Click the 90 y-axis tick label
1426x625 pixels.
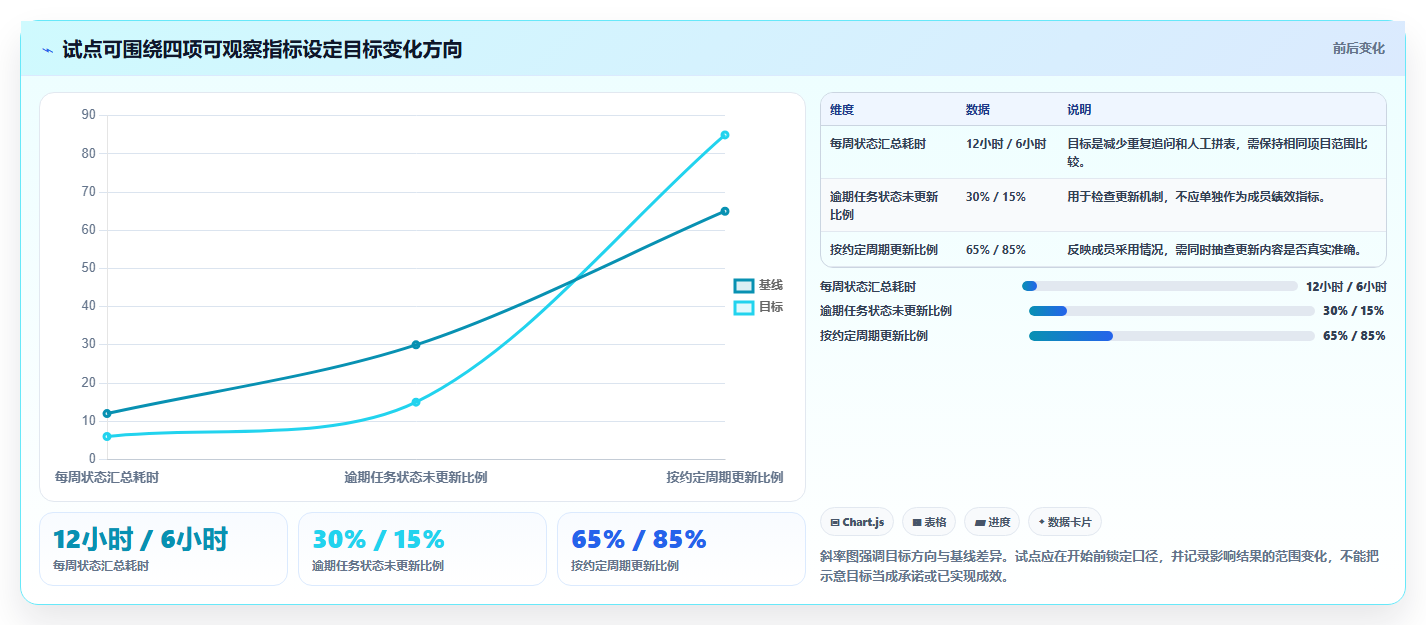(x=88, y=115)
